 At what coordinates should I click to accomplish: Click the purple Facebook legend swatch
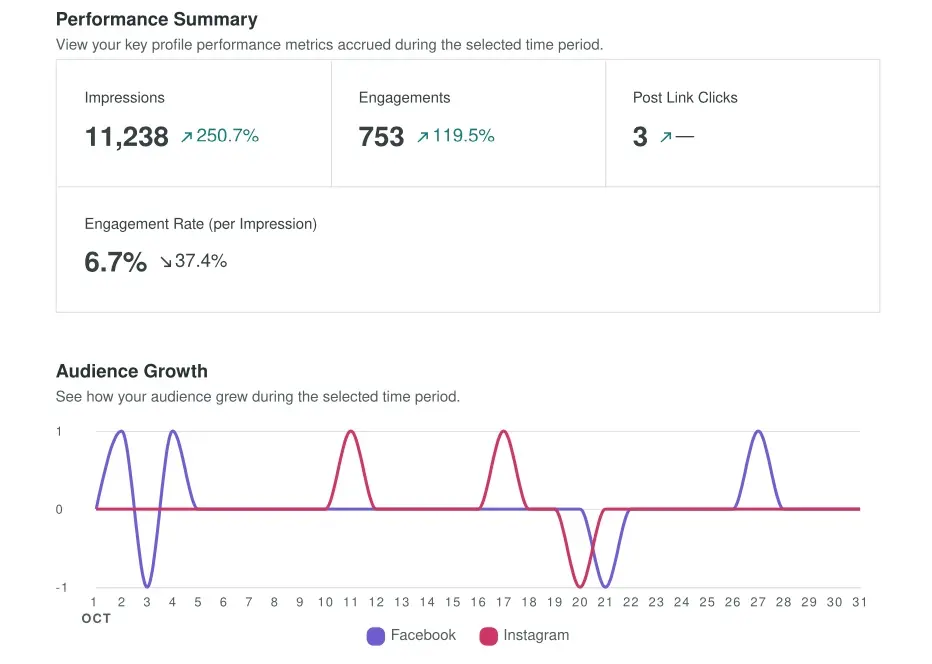pyautogui.click(x=376, y=636)
